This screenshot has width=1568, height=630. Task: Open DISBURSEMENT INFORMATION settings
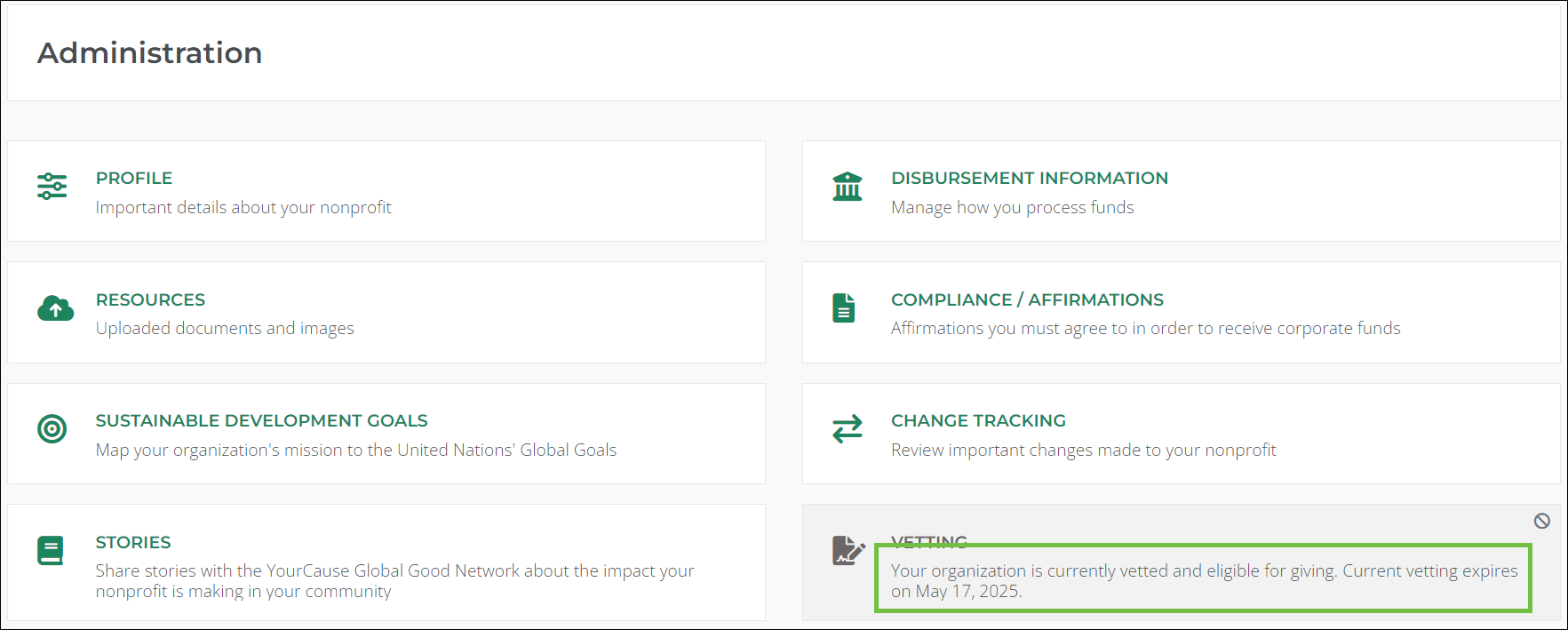1029,179
